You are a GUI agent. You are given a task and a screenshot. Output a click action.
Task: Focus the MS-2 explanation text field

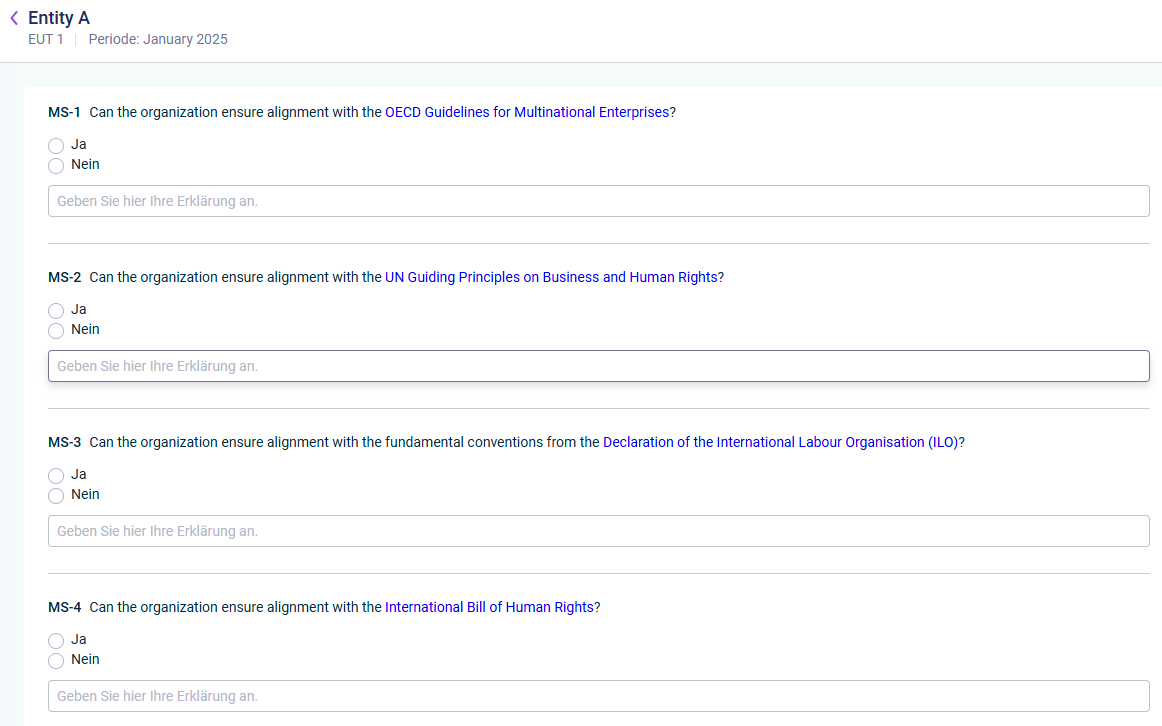tap(599, 366)
